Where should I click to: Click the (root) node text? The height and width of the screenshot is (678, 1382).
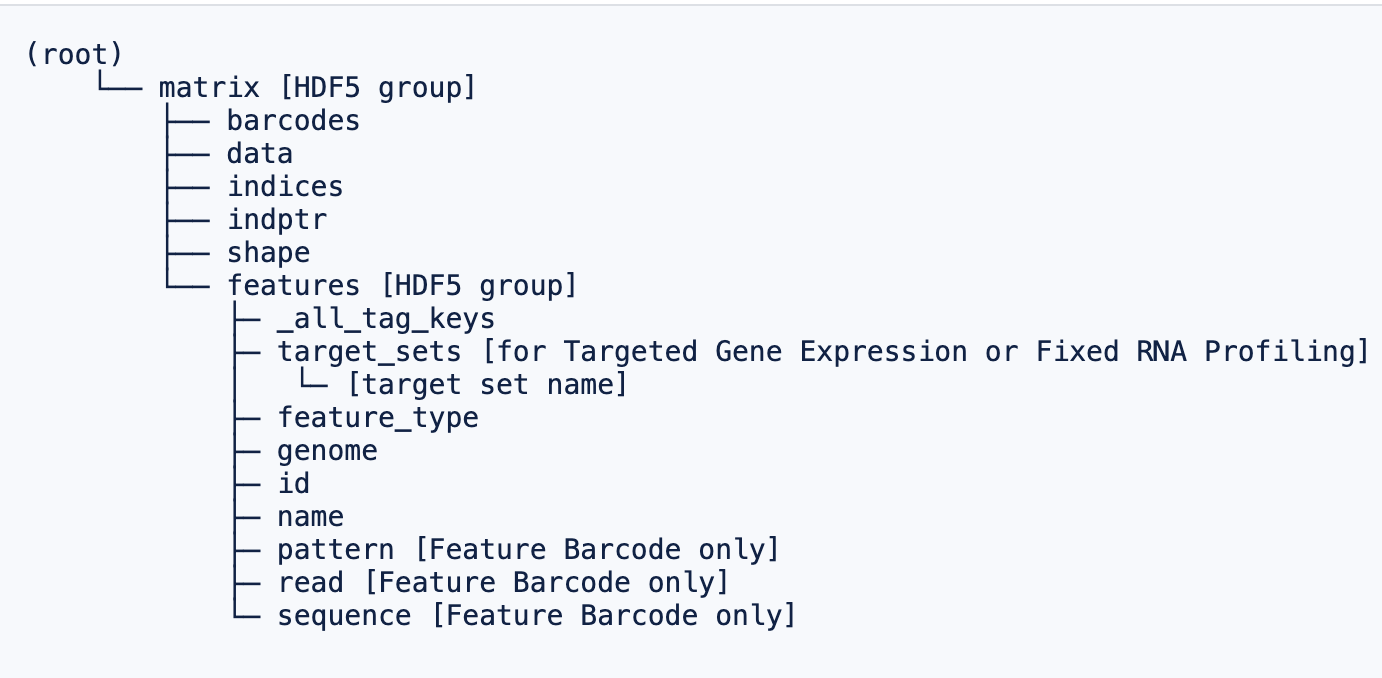pos(74,54)
